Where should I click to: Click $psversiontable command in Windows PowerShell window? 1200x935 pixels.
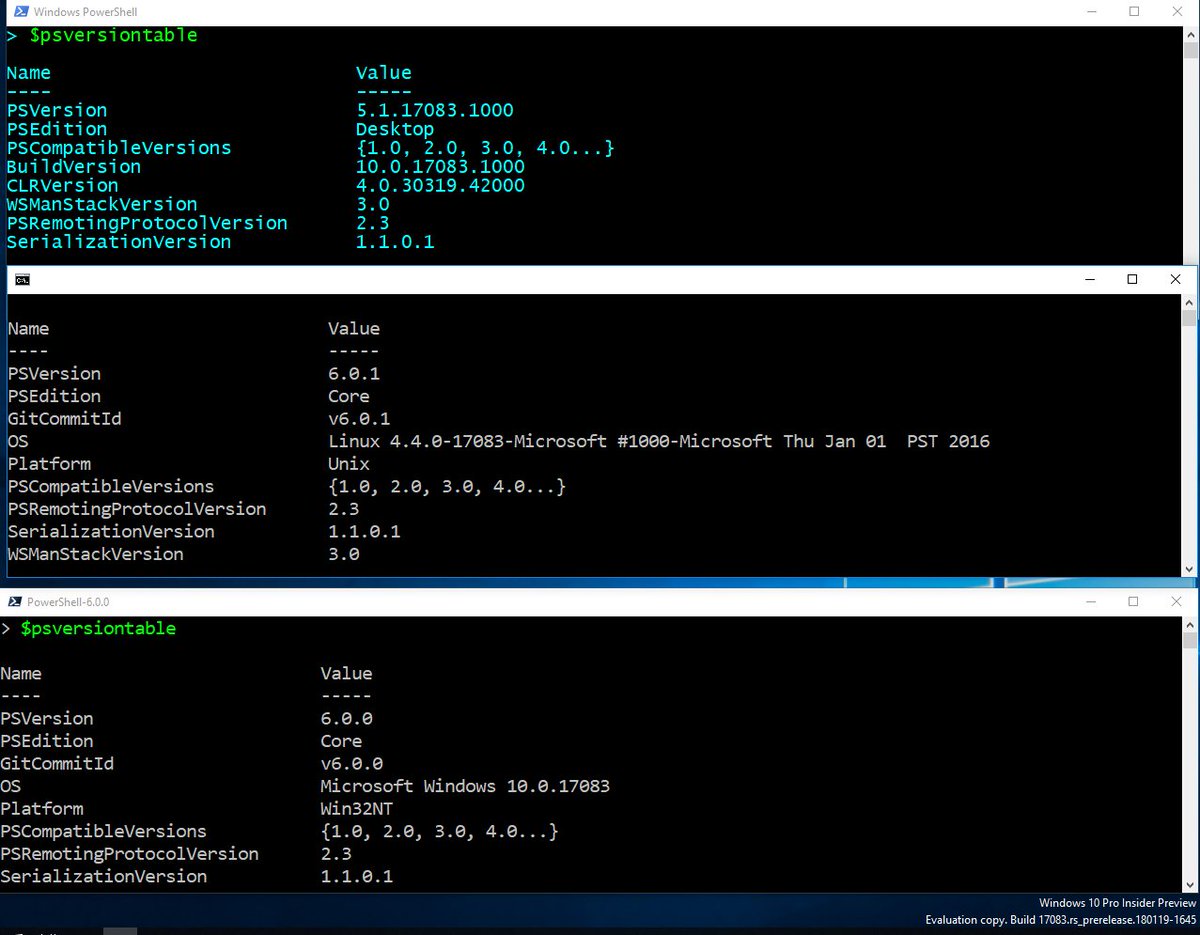click(x=114, y=36)
